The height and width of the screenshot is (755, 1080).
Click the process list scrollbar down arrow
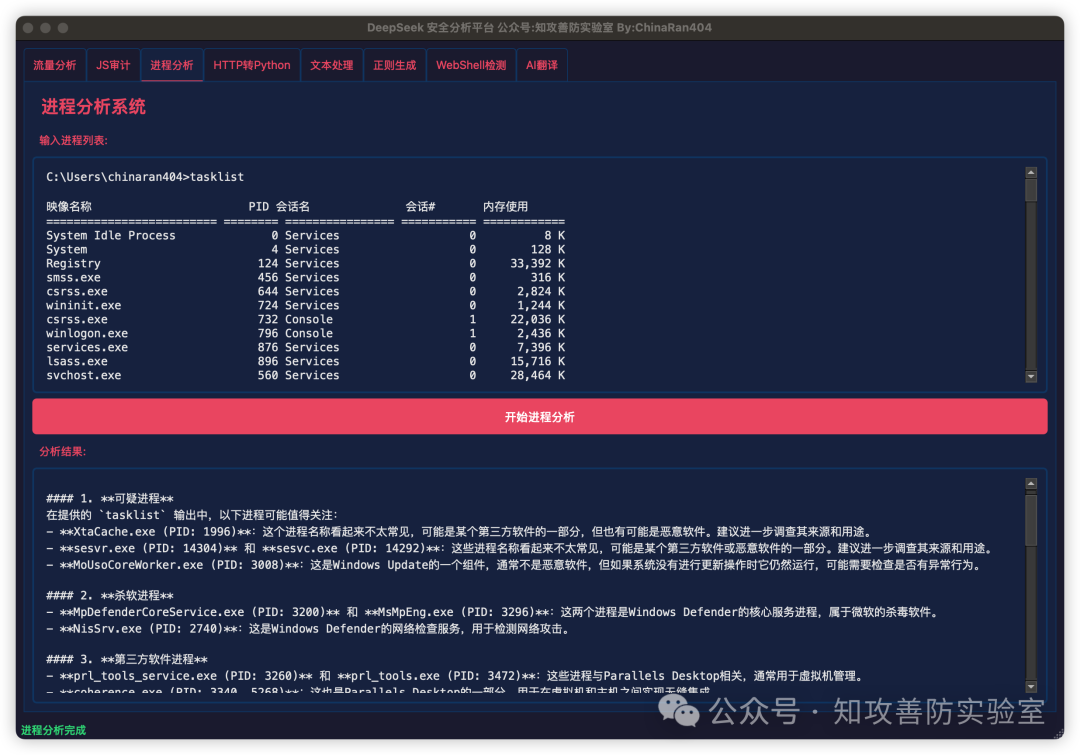[x=1031, y=376]
